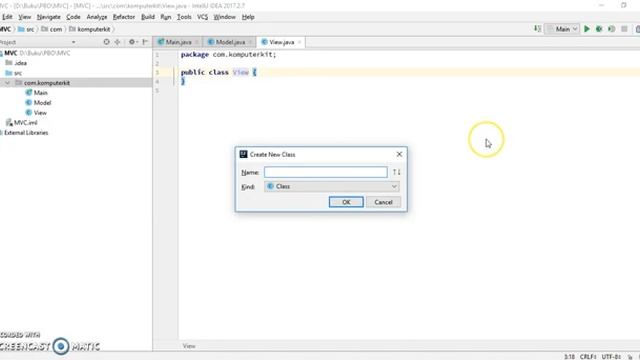The width and height of the screenshot is (640, 360).
Task: Open the Main run configuration dropdown
Action: click(x=562, y=29)
